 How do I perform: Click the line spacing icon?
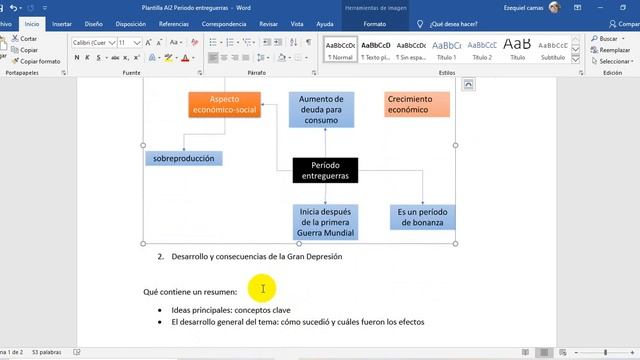261,58
